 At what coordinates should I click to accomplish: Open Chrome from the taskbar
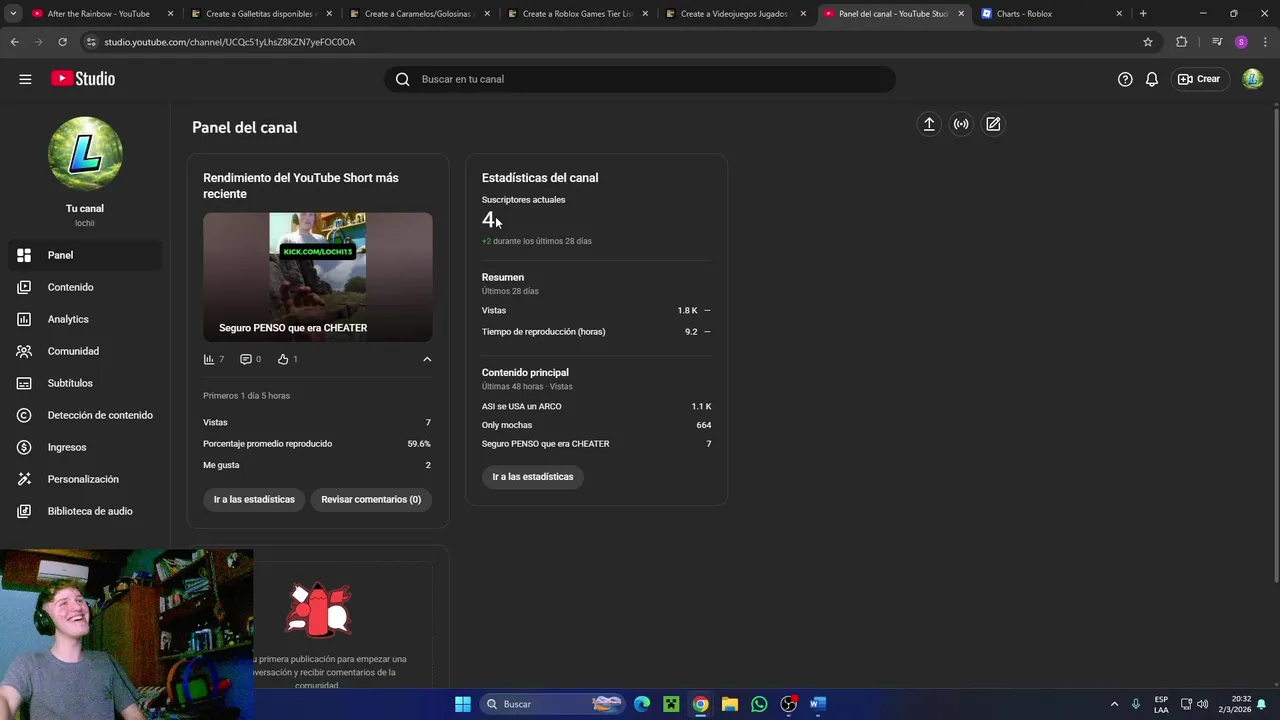pos(701,704)
